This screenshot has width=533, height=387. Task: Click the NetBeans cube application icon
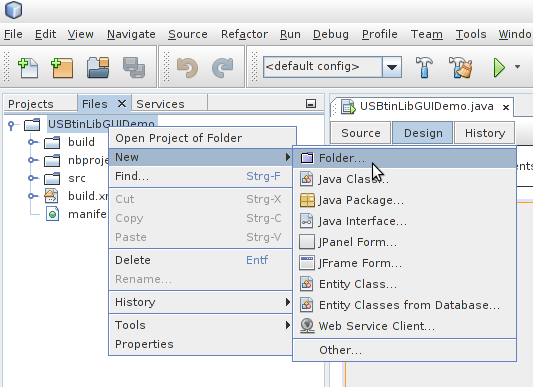13,10
